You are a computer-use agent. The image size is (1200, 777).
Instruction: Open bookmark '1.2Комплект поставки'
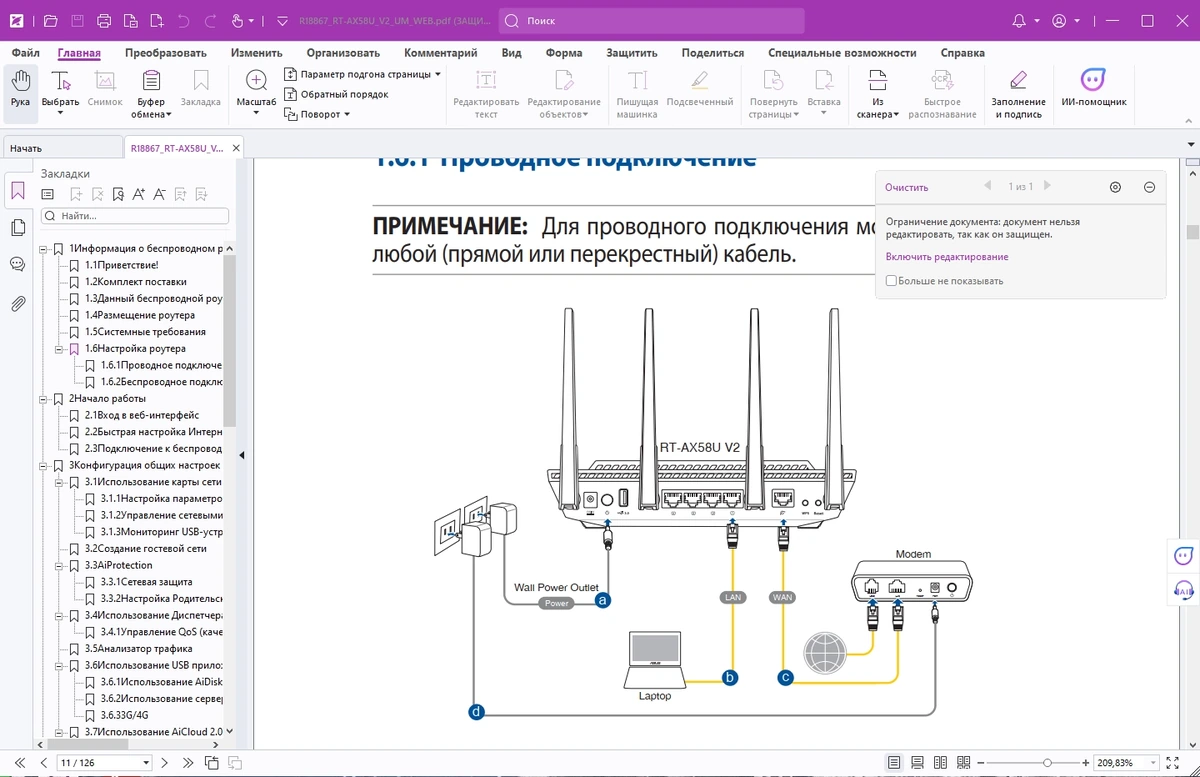(135, 282)
